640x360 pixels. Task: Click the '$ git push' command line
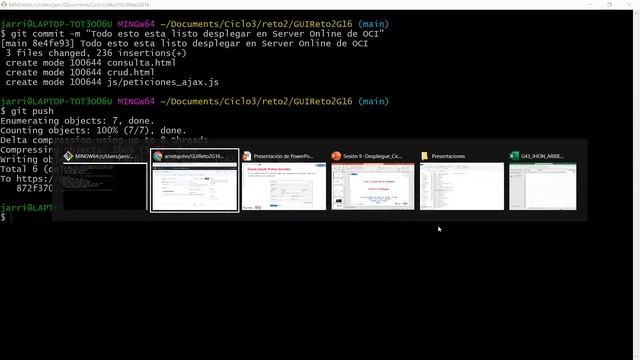pos(27,111)
